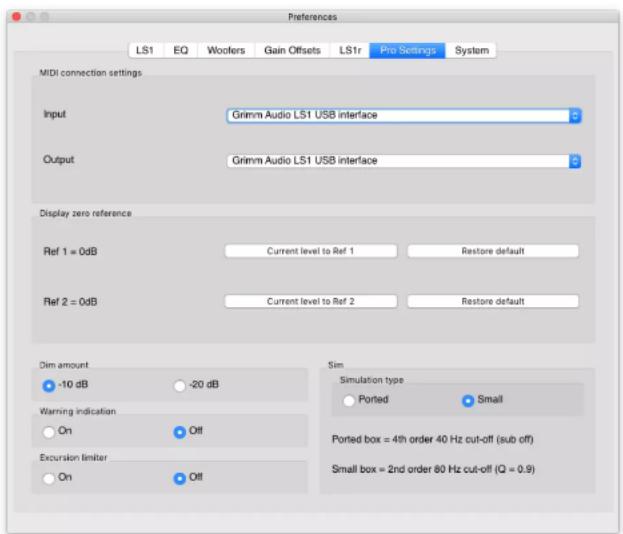Viewport: 623px width, 534px height.
Task: Restore default for Ref 2
Action: pos(493,301)
